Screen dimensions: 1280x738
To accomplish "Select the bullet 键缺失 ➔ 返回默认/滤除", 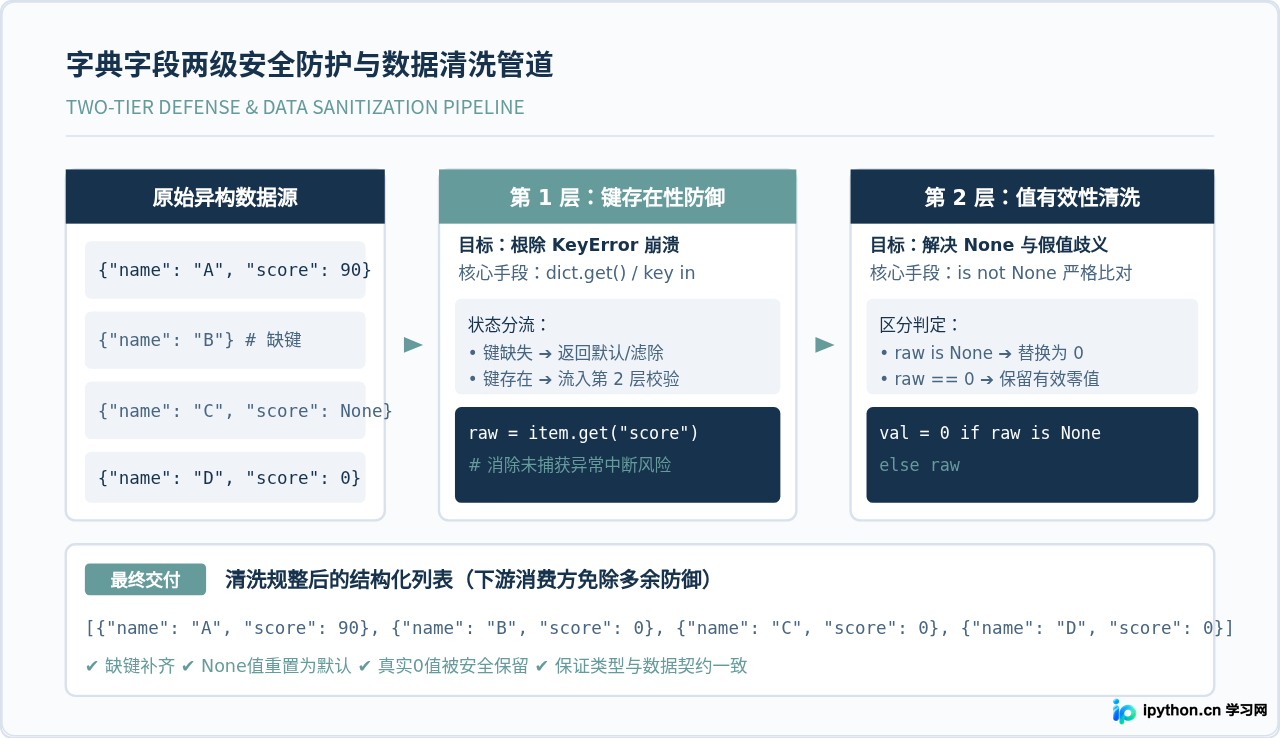I will click(x=566, y=353).
